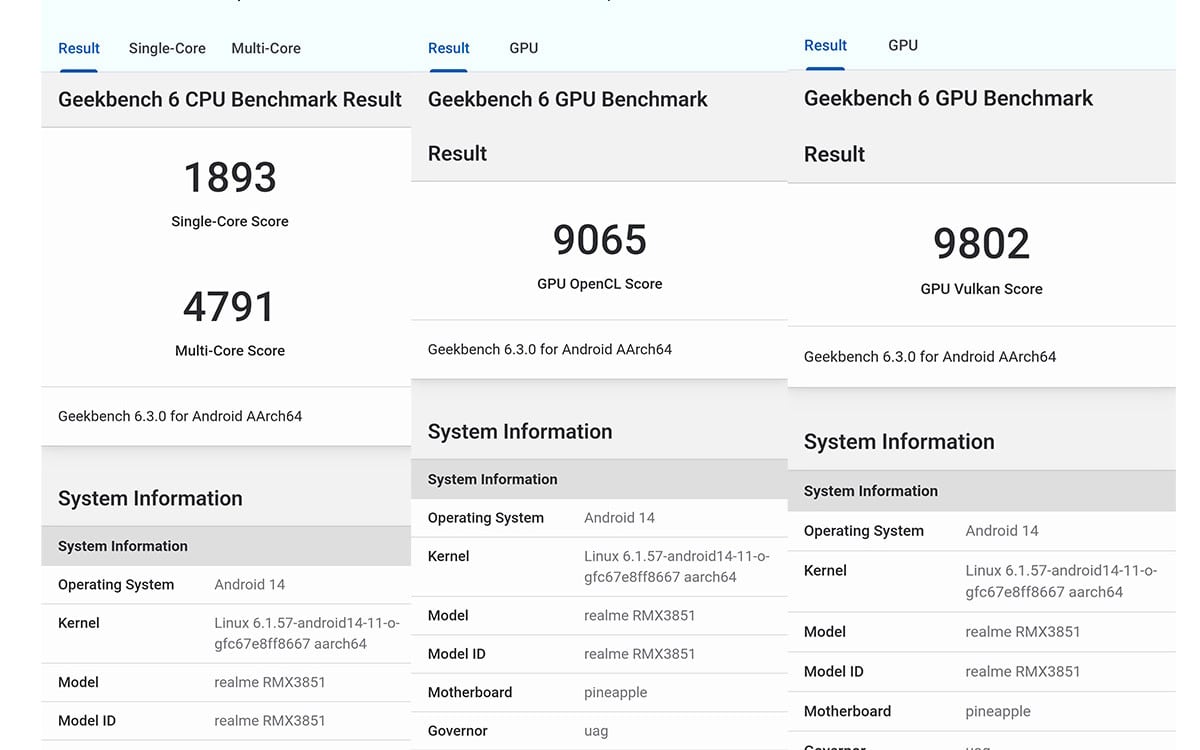Click the Model ID row's 'realme RMX3851' in OpenCL panel
The height and width of the screenshot is (750, 1200).
coord(640,654)
